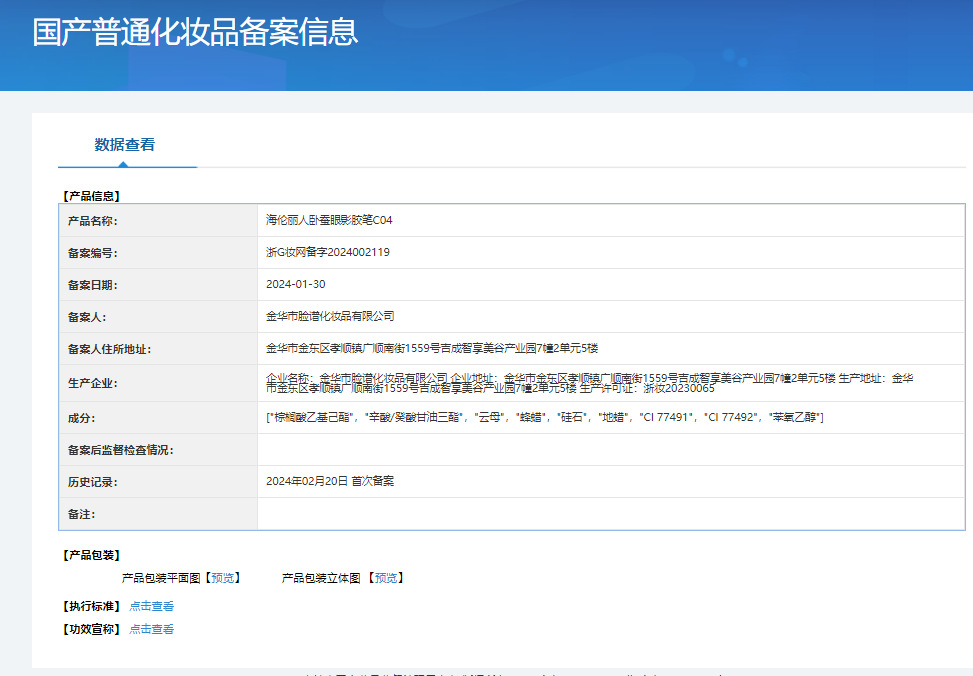This screenshot has width=973, height=676.
Task: Click the 成分 ingredients list value
Action: (545, 417)
